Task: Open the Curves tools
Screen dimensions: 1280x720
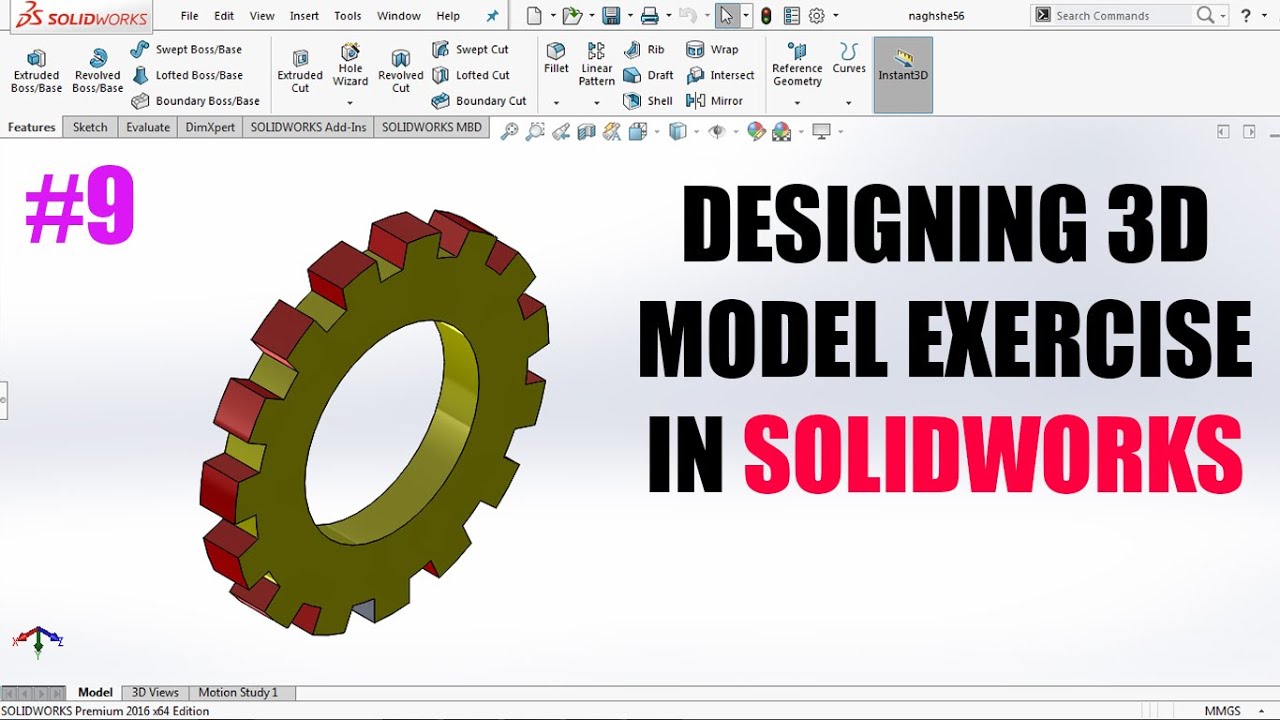Action: click(849, 59)
